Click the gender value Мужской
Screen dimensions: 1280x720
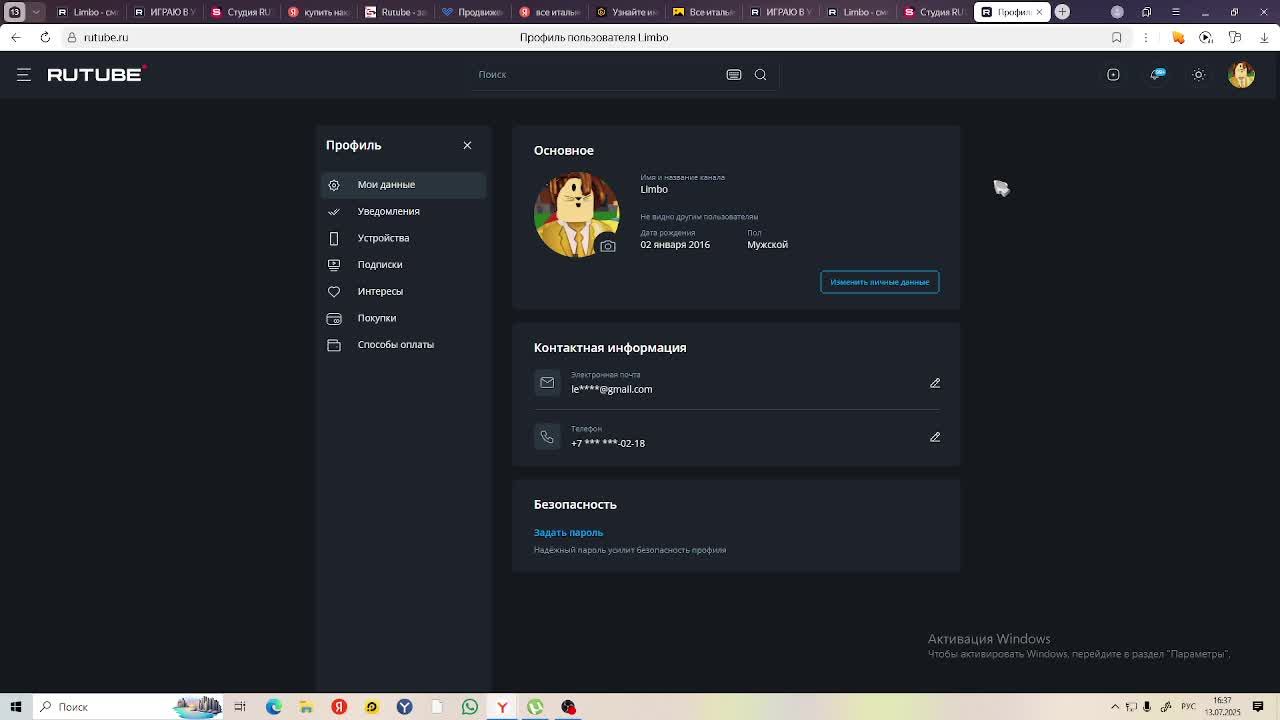[767, 244]
